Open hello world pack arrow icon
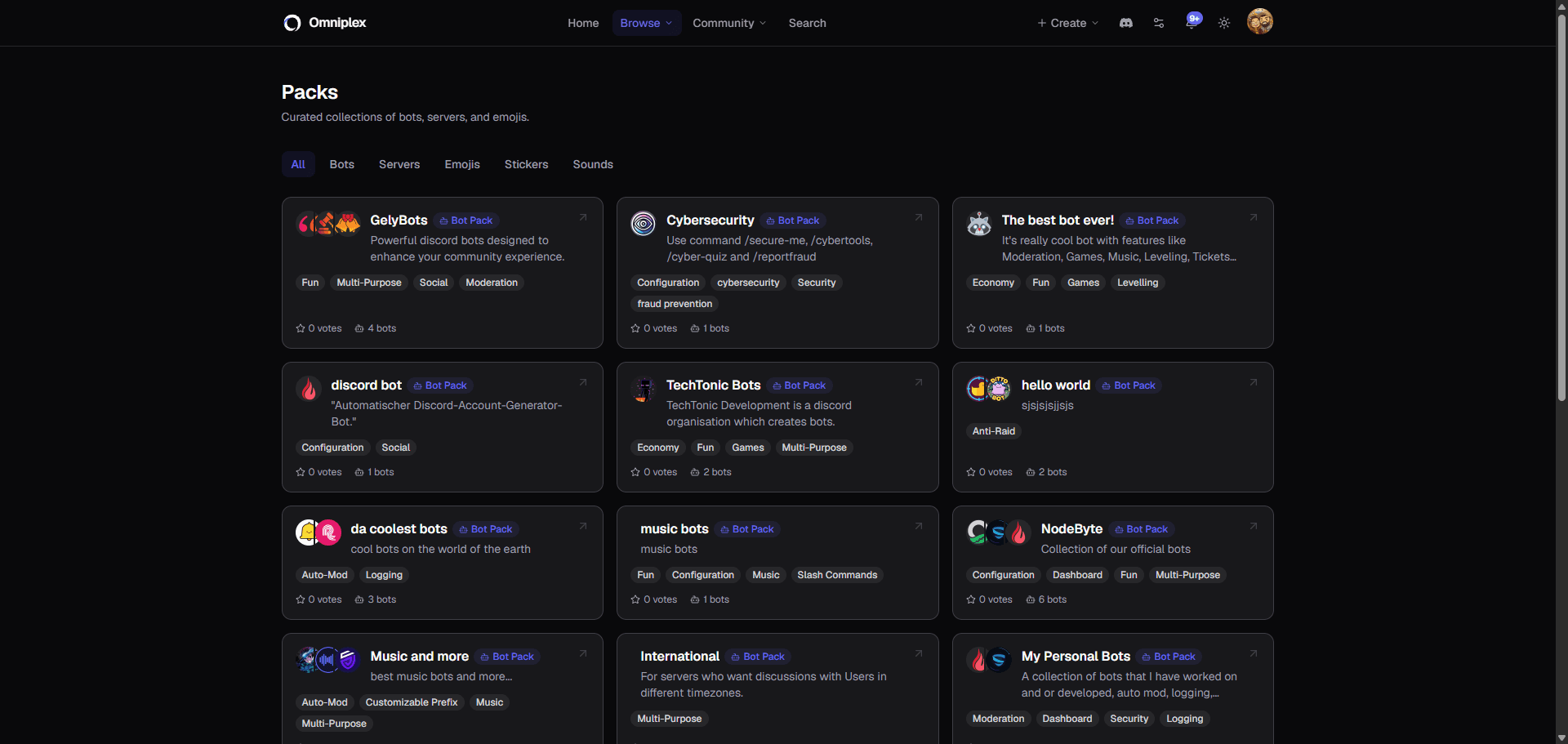The width and height of the screenshot is (1568, 744). click(1254, 382)
